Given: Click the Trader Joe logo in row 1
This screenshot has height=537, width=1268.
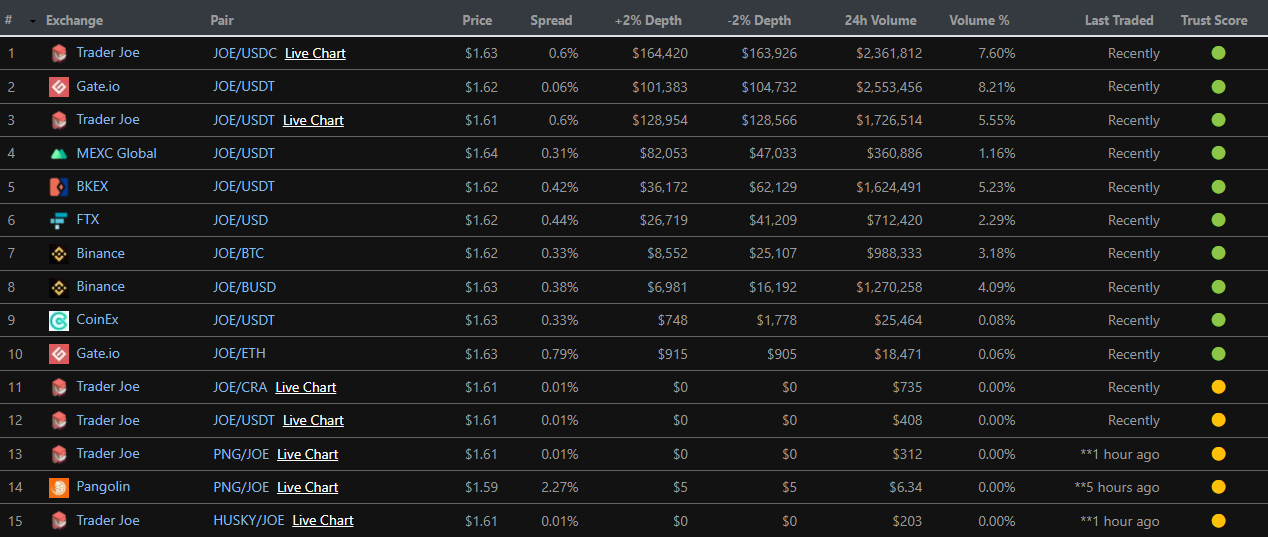Looking at the screenshot, I should click(59, 53).
